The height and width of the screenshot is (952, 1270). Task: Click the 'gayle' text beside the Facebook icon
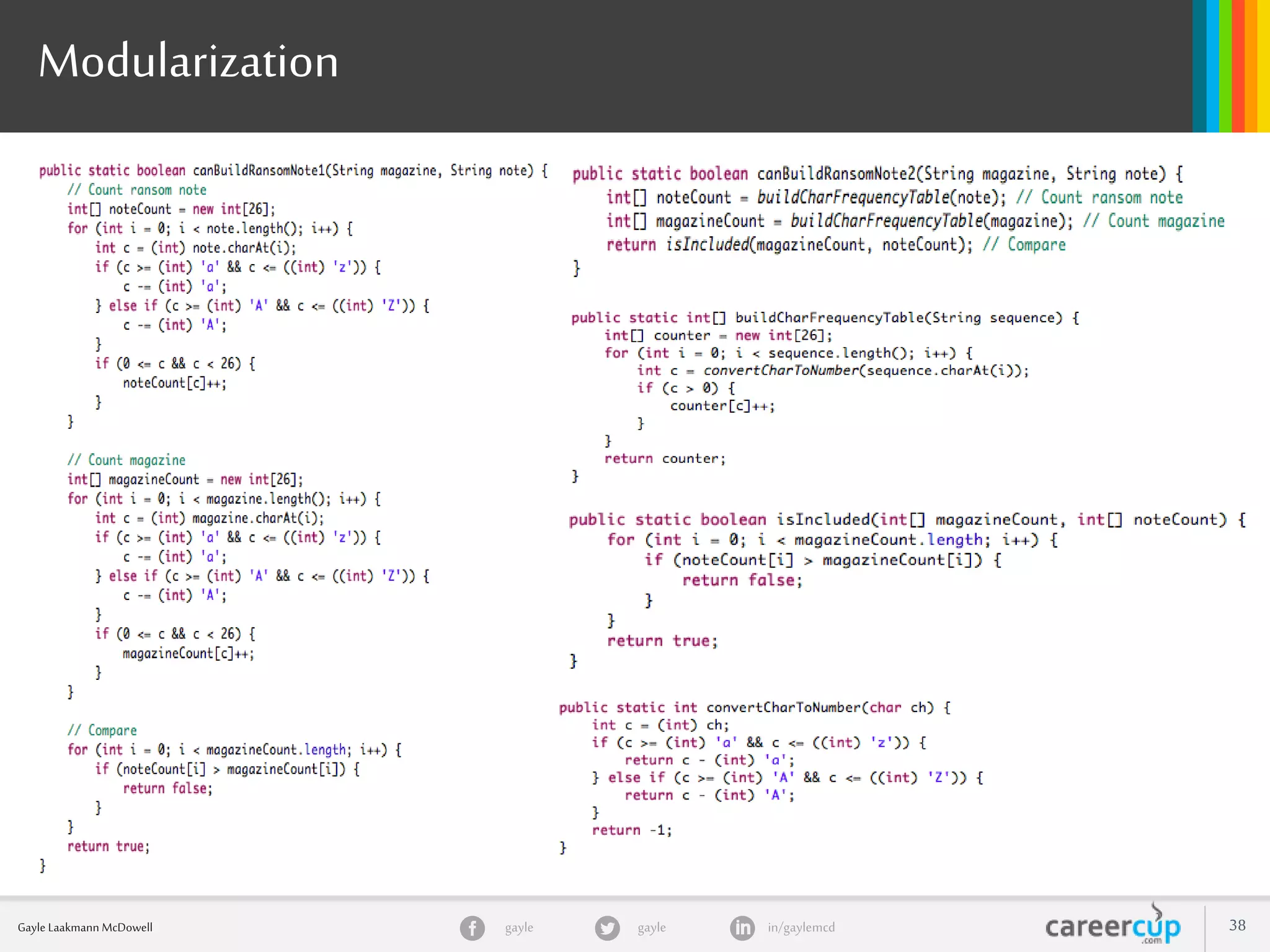(518, 928)
